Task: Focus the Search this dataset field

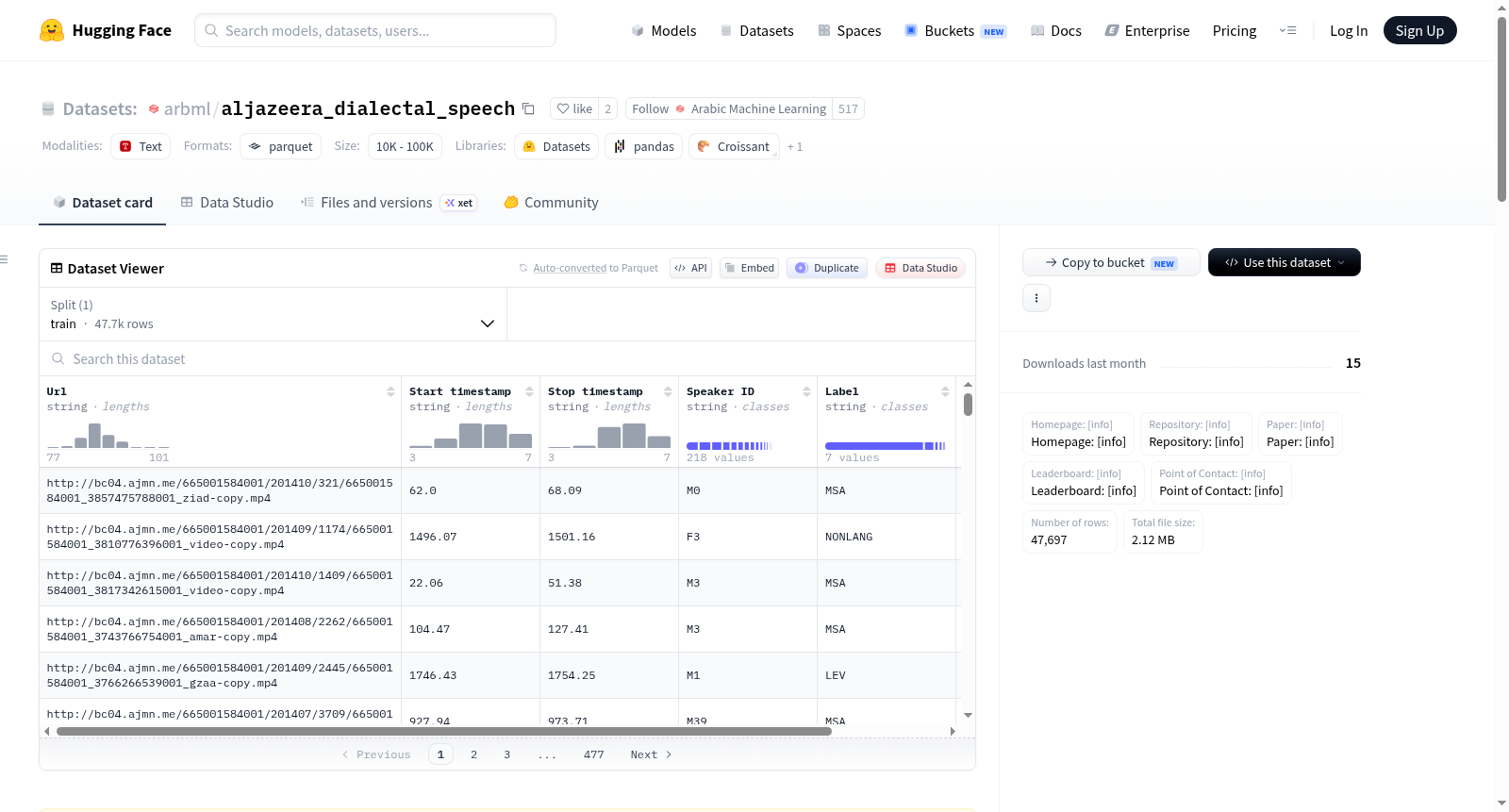Action: pos(507,358)
